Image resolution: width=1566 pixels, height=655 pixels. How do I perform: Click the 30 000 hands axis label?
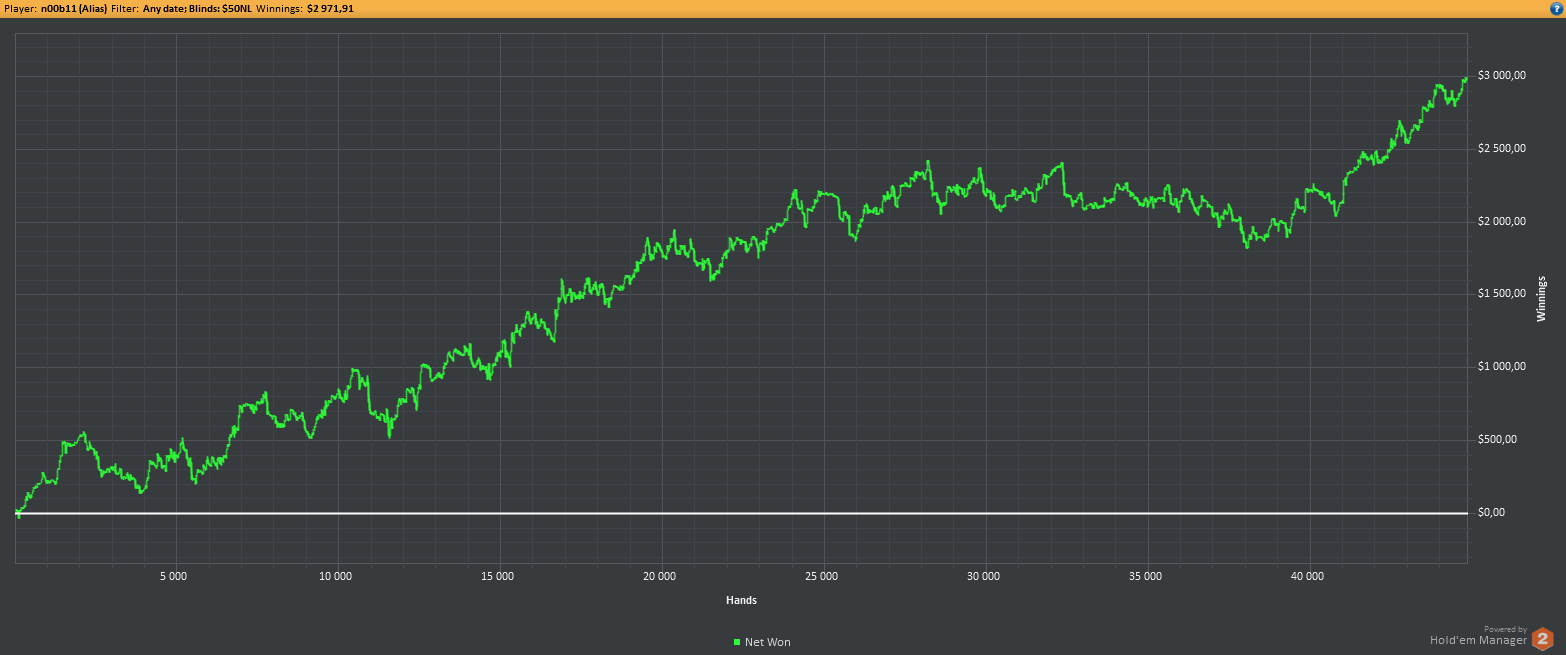(983, 577)
